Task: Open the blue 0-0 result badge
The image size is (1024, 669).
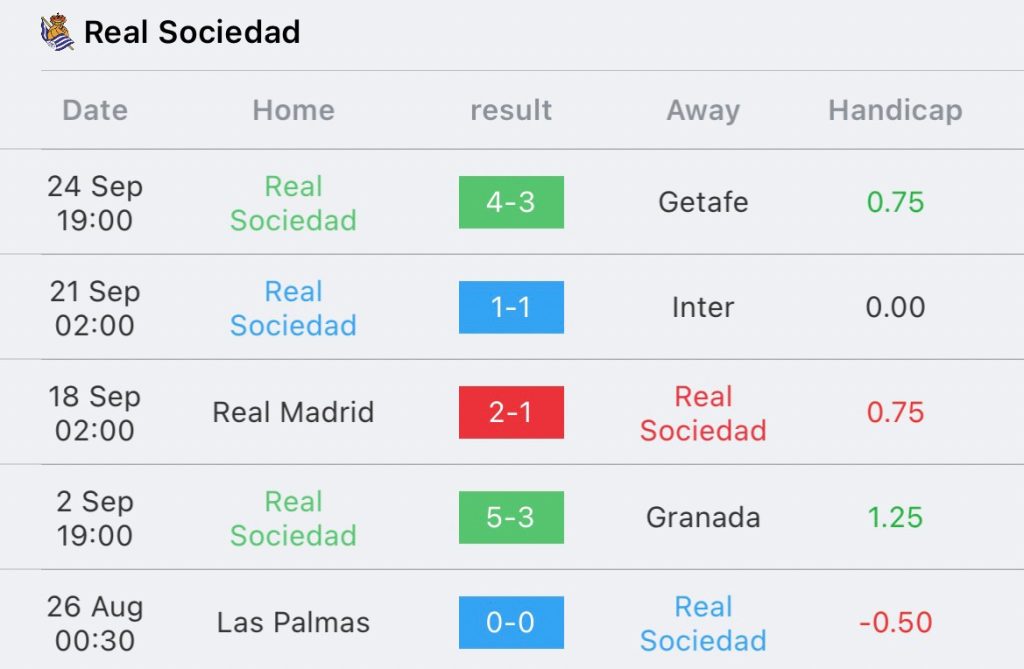Action: tap(511, 623)
